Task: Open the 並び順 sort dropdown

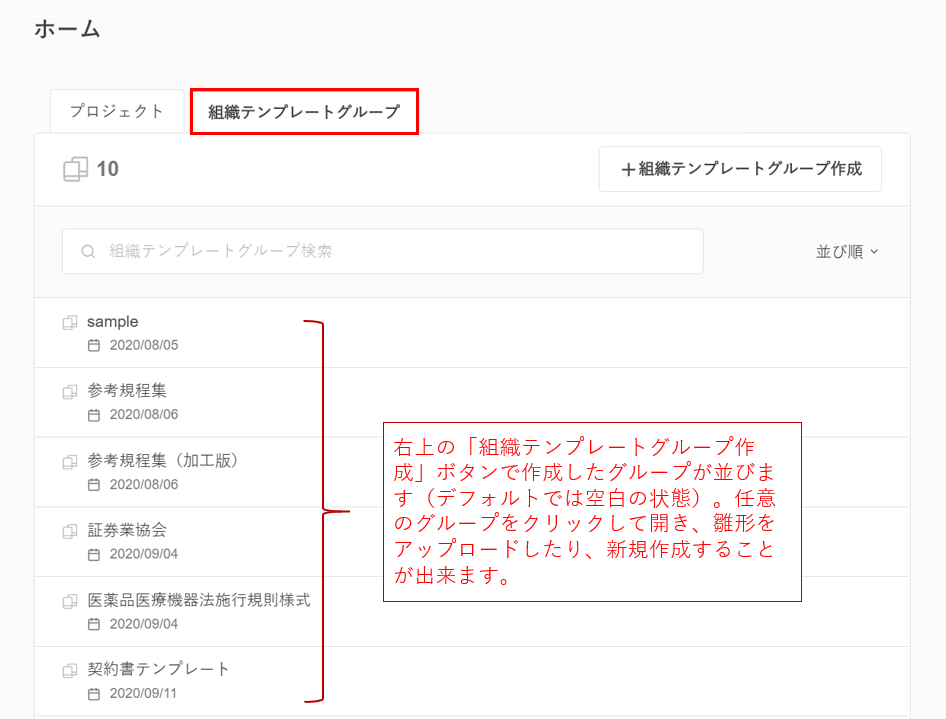Action: click(847, 252)
